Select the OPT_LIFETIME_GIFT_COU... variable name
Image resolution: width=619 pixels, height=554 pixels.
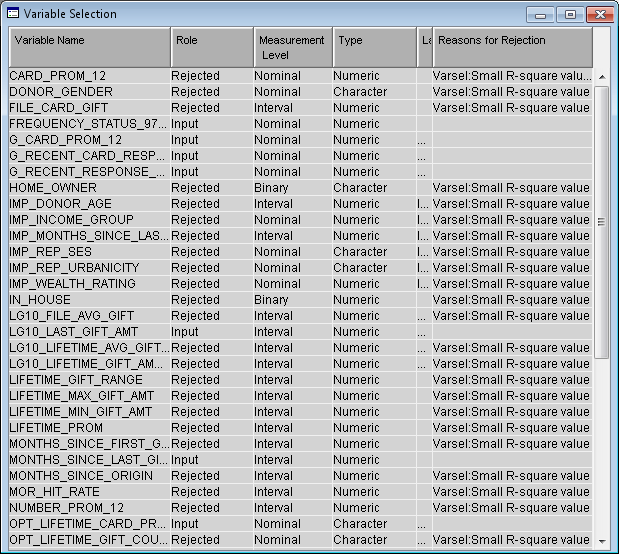89,539
